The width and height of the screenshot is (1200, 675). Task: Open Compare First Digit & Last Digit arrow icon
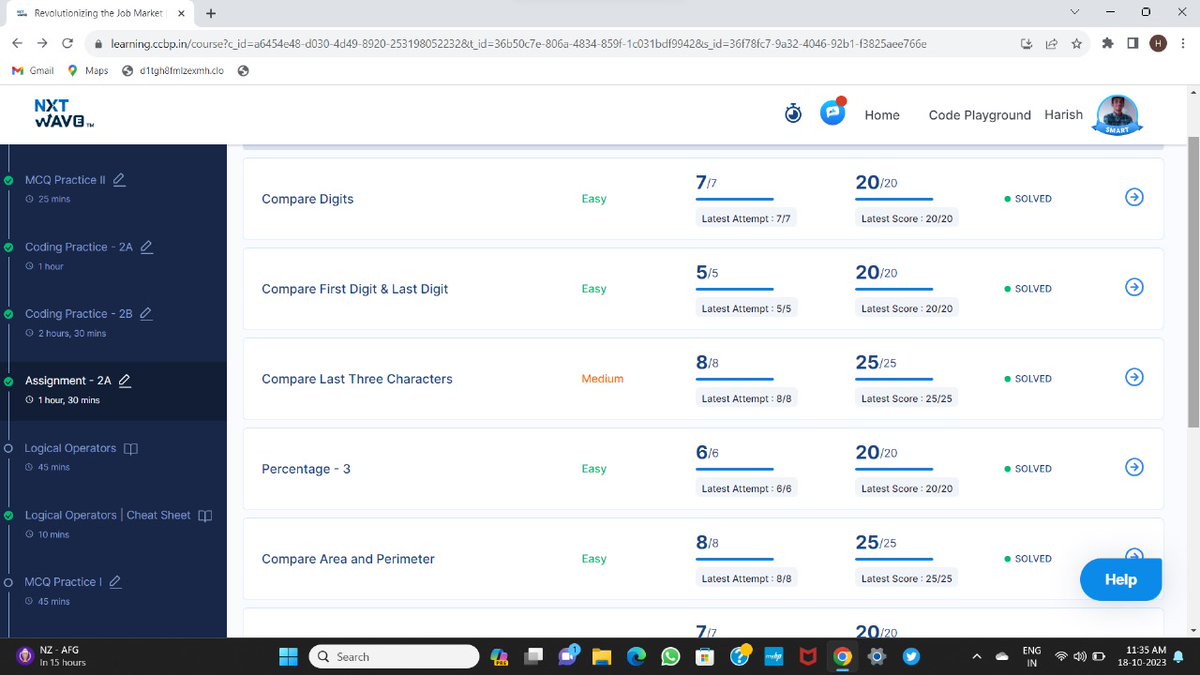(x=1134, y=287)
